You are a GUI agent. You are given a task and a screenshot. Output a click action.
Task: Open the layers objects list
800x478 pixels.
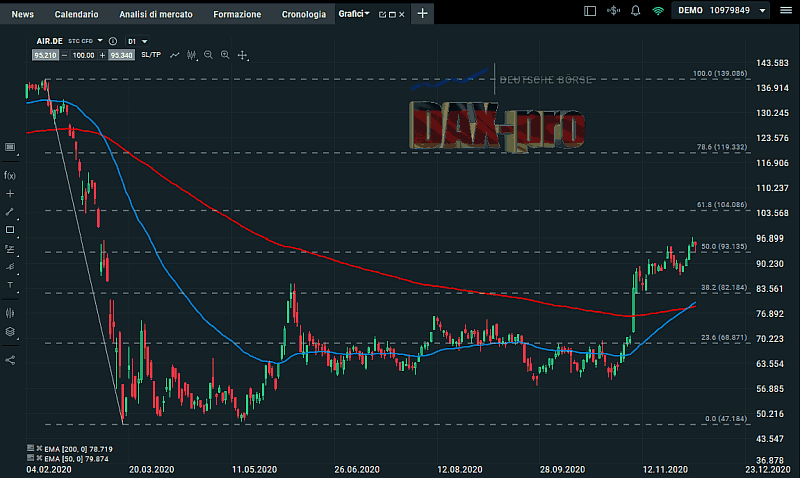point(10,332)
